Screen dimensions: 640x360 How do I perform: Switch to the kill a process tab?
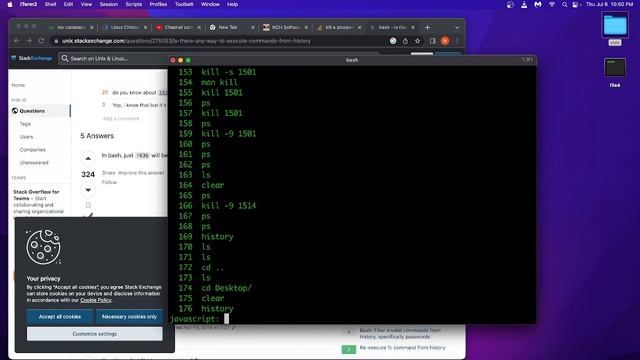tap(339, 27)
